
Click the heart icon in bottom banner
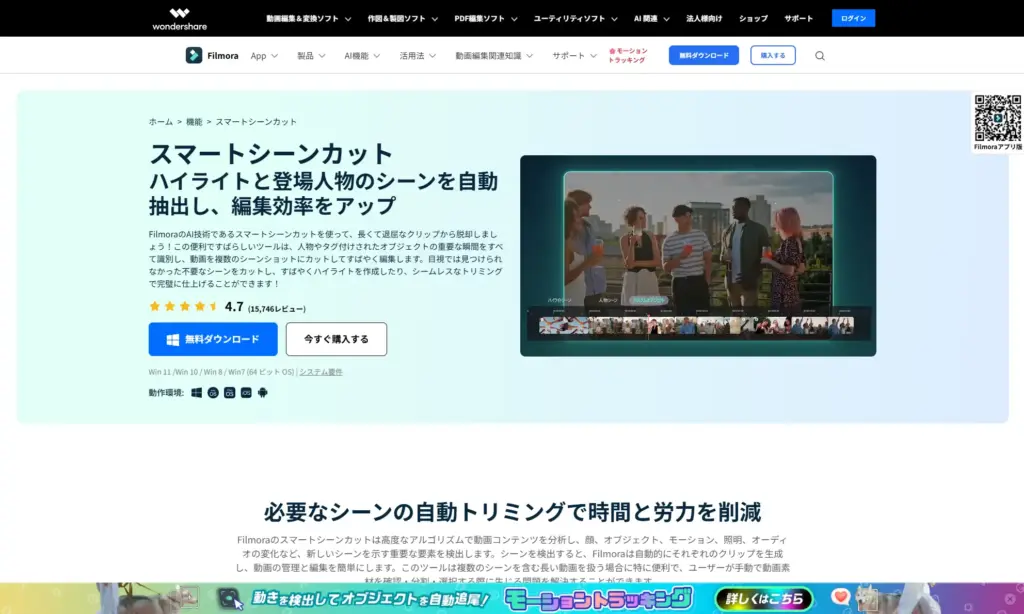point(840,596)
